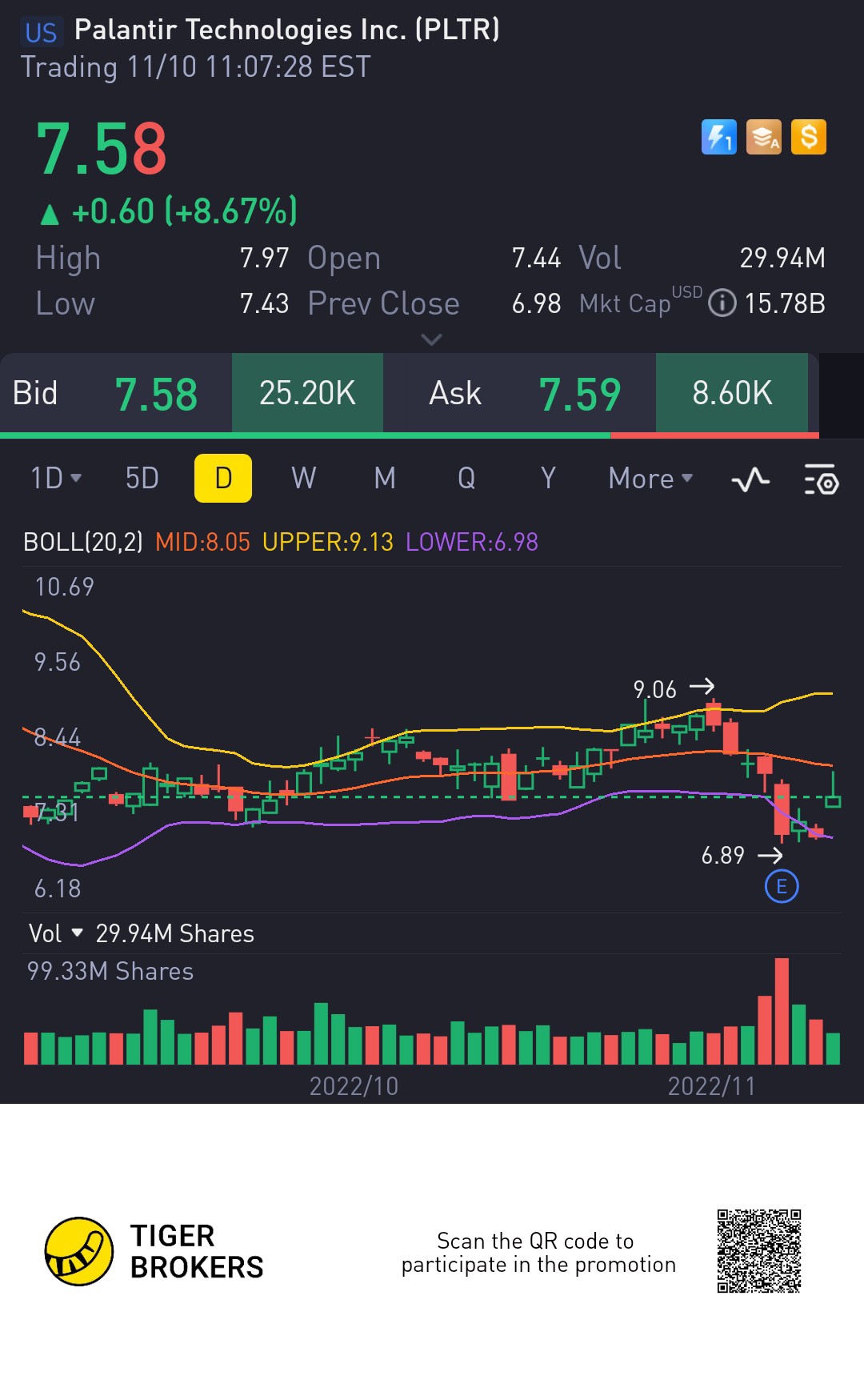Viewport: 864px width, 1400px height.
Task: Tap the earnings E marker on chart
Action: 782,886
